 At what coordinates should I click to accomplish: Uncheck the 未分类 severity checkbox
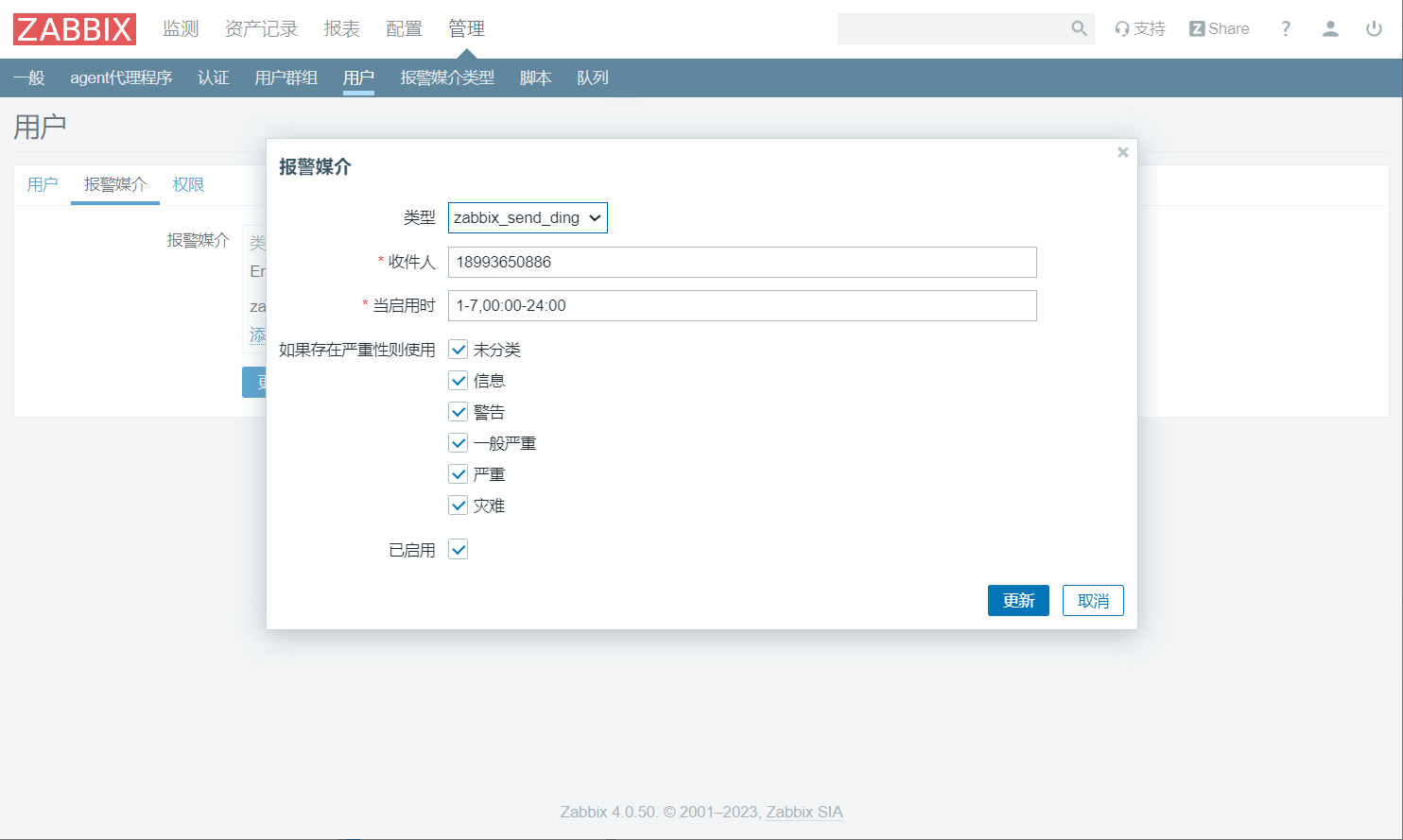point(459,350)
